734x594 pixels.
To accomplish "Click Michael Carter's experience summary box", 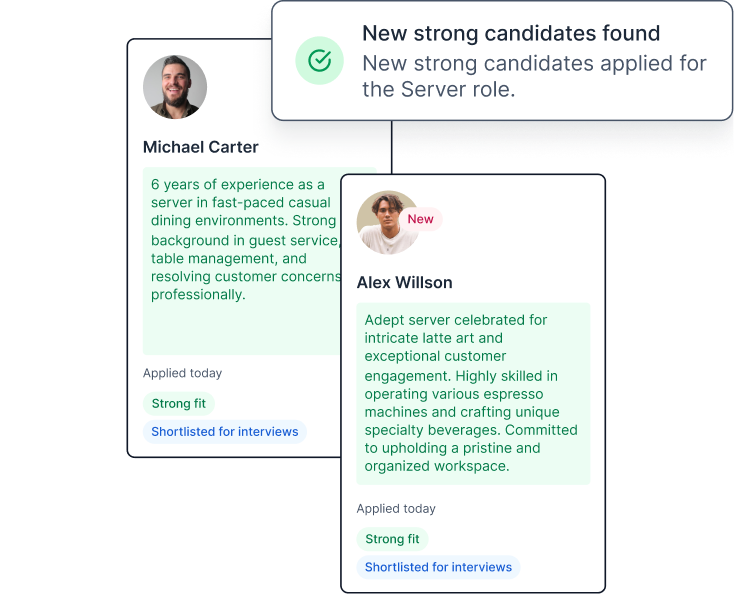I will coord(242,261).
